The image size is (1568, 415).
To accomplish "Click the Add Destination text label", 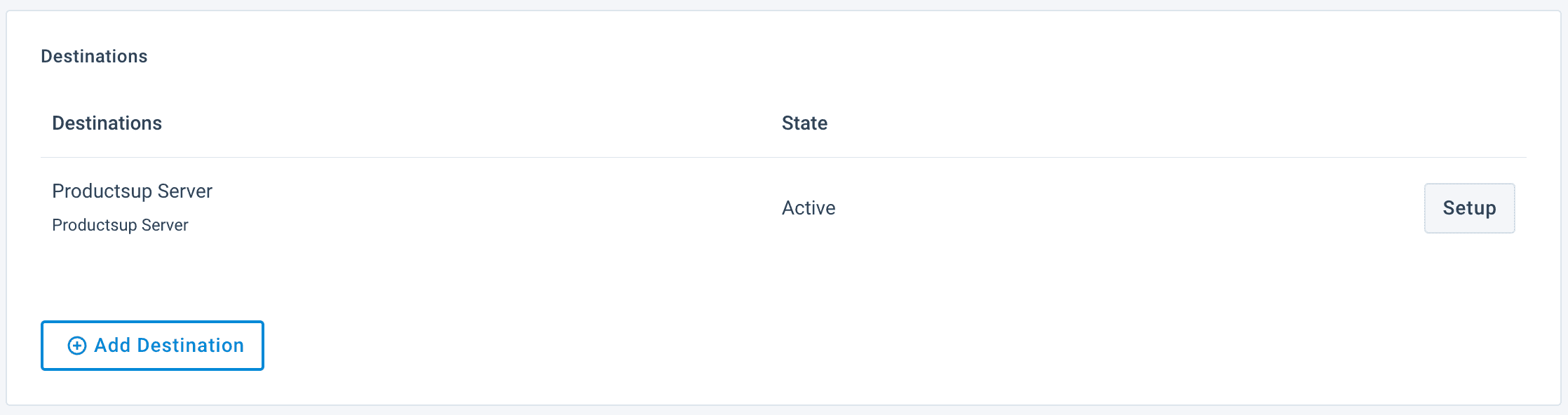I will pos(169,346).
